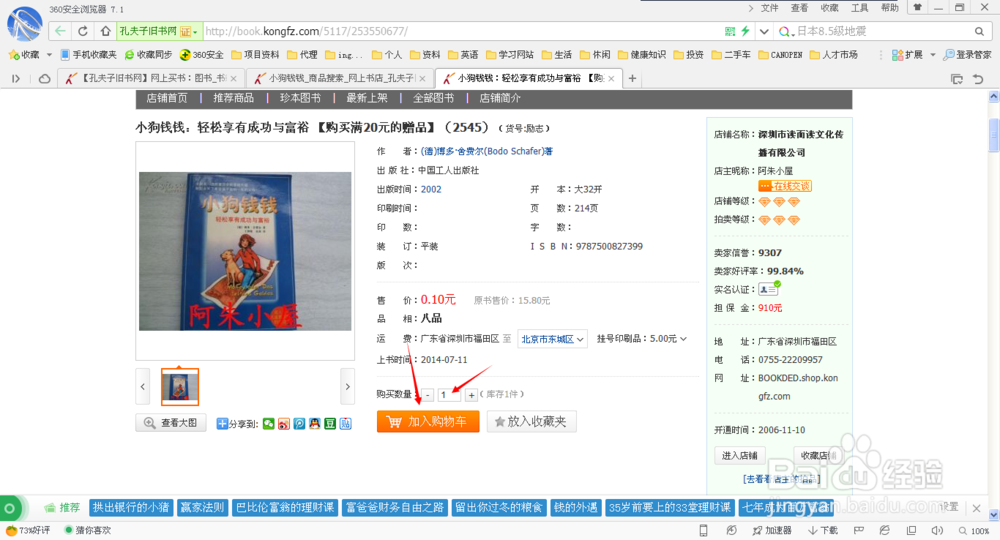Click the search magnifier in search box
Screen dimensions: 1000x540
979,31
